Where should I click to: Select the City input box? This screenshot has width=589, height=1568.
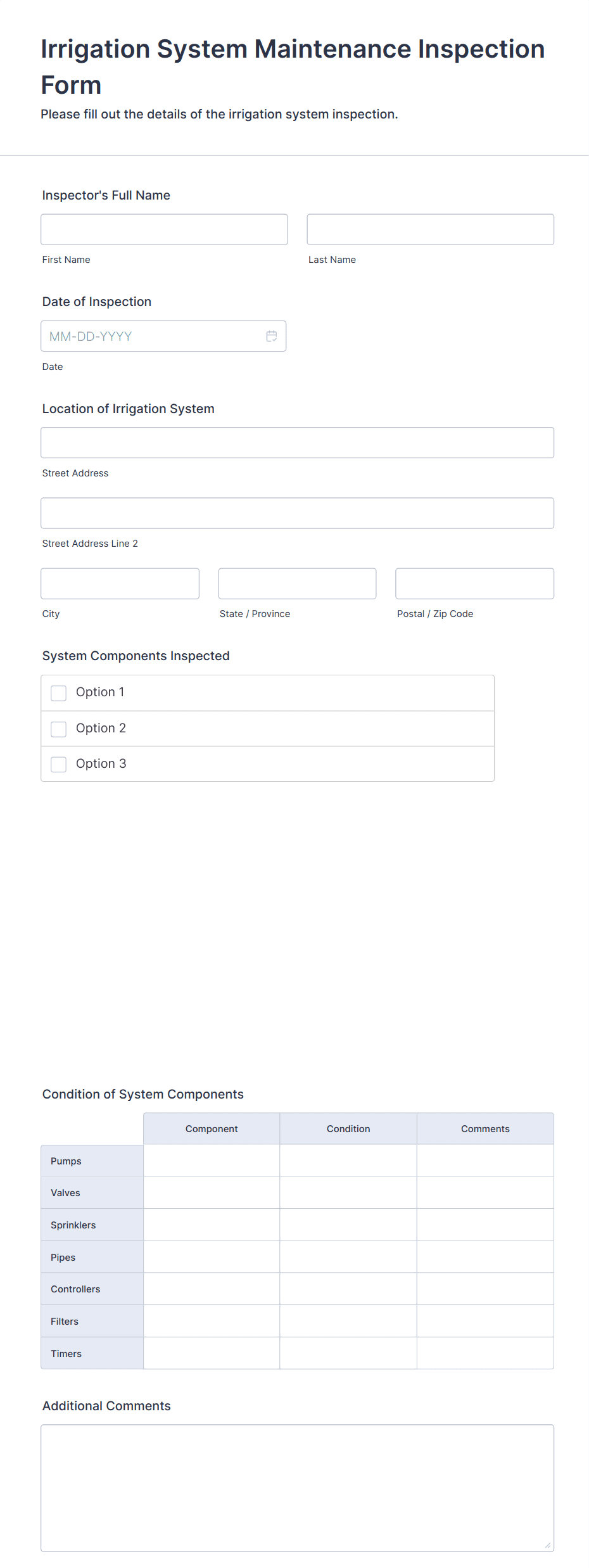[120, 583]
